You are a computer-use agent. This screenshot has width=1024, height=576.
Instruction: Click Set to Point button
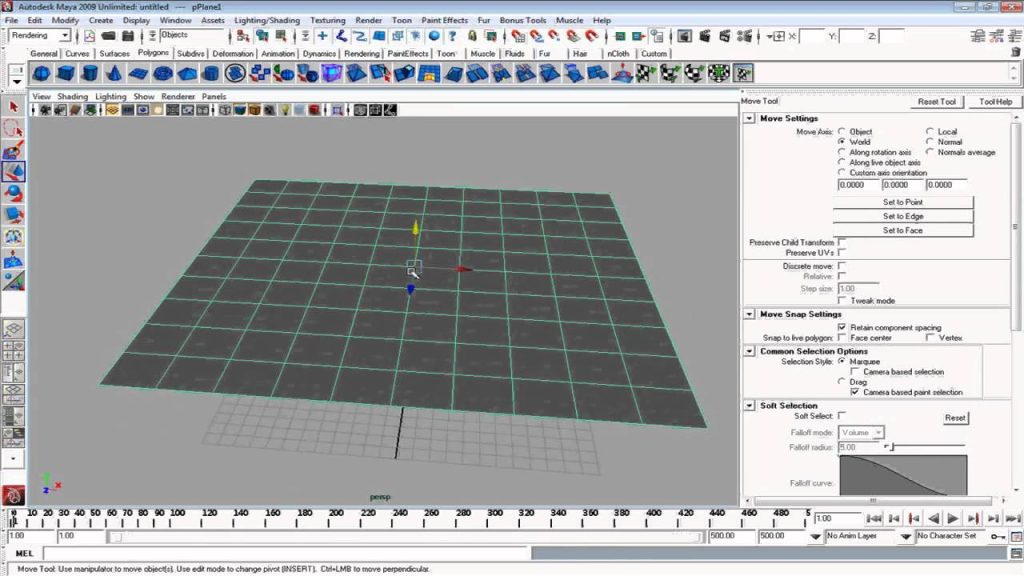point(903,202)
